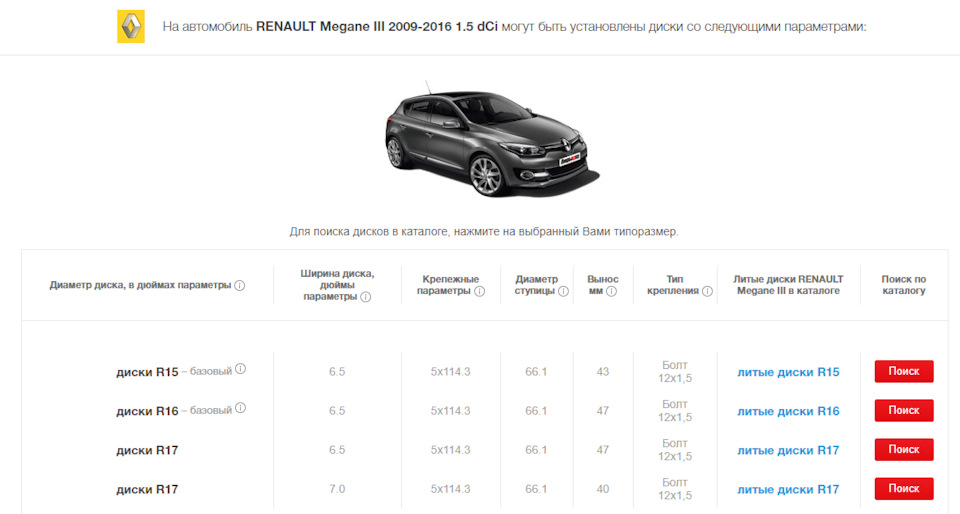Follow 'литые диски R17' link in 7.0 width row
This screenshot has width=960, height=514.
click(x=788, y=490)
